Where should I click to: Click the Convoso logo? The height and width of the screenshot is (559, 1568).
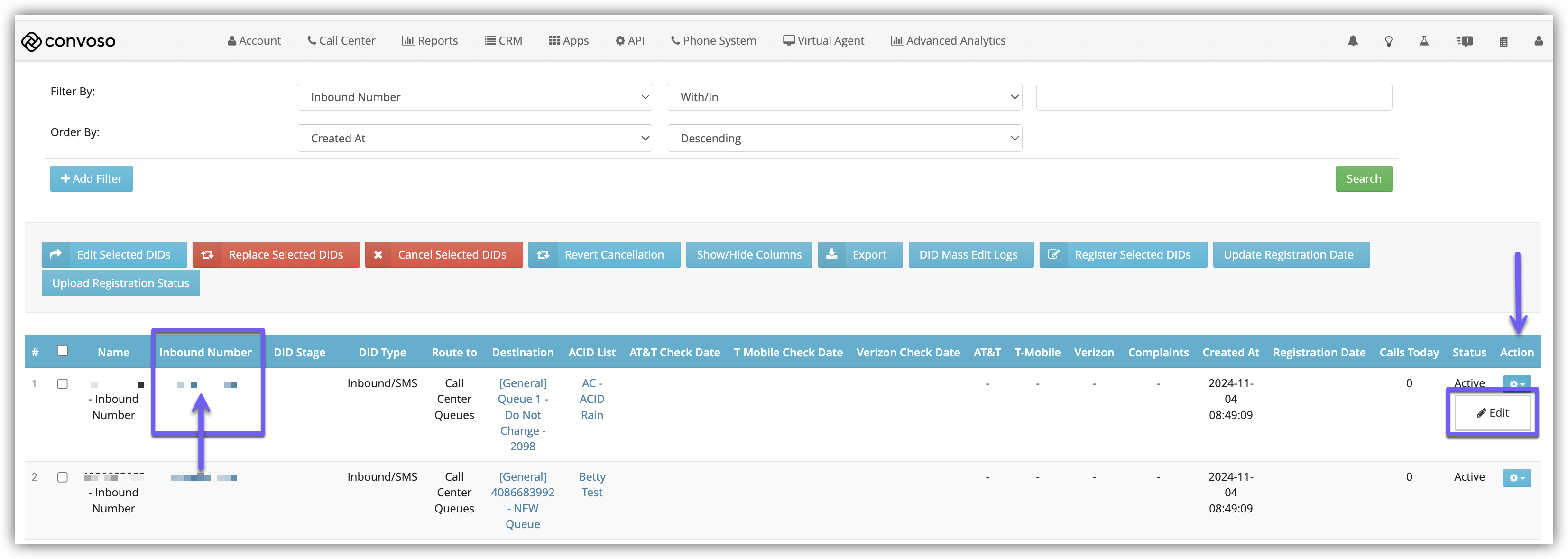point(68,41)
